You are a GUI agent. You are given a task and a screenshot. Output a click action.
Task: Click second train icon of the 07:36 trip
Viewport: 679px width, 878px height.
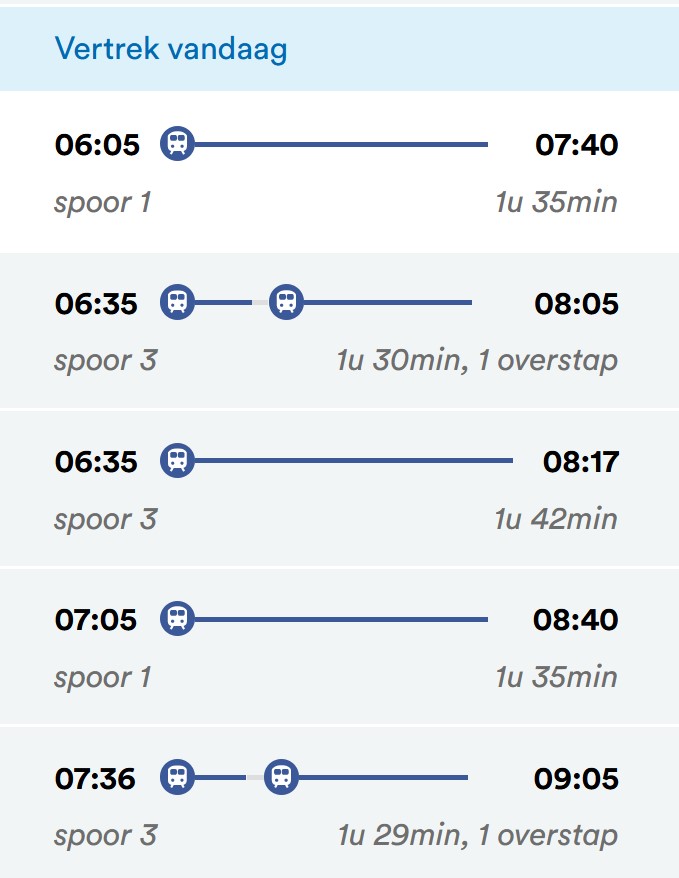click(x=282, y=777)
